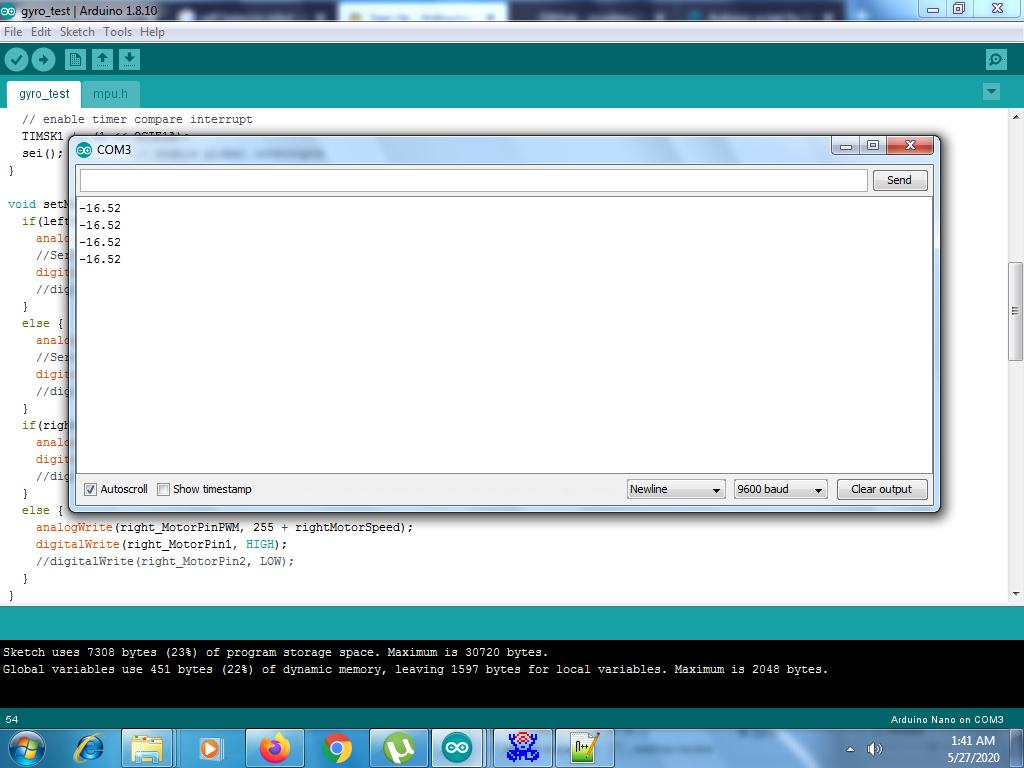Viewport: 1024px width, 768px height.
Task: Enable the Show timestamp checkbox
Action: [163, 489]
